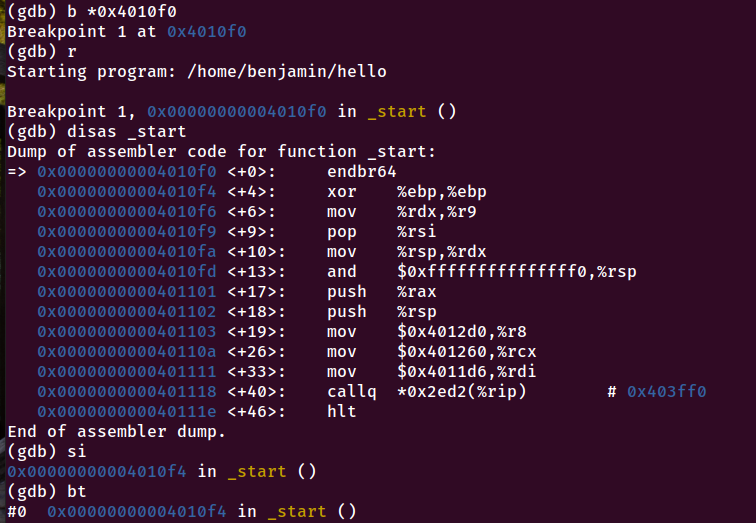The width and height of the screenshot is (756, 523).
Task: Click the yellow _start symbol after Breakpoint 1
Action: [396, 112]
